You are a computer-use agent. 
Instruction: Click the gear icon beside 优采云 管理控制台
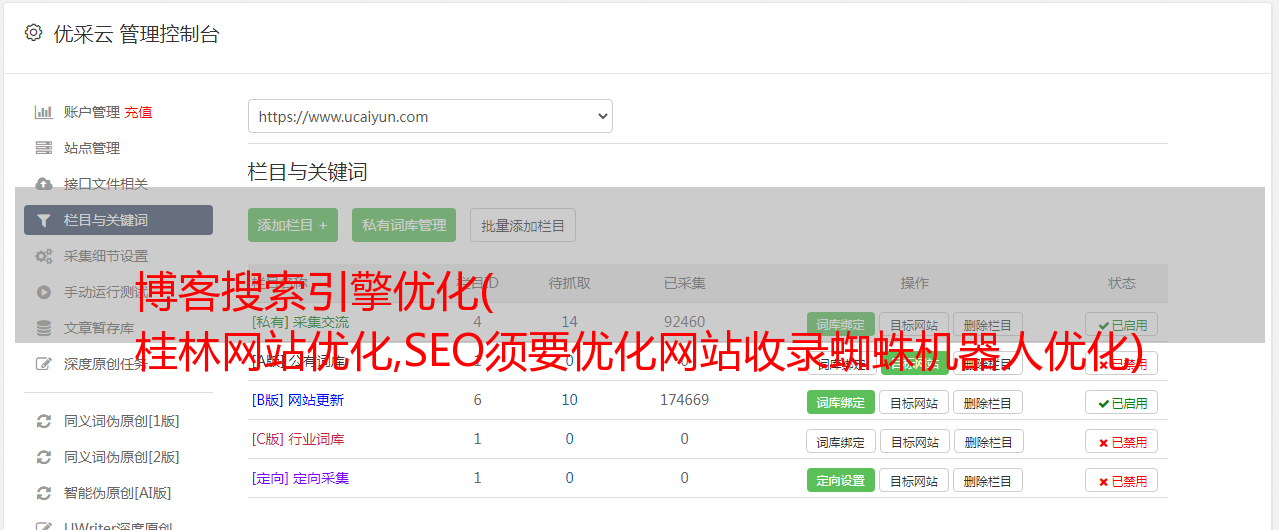pyautogui.click(x=33, y=33)
